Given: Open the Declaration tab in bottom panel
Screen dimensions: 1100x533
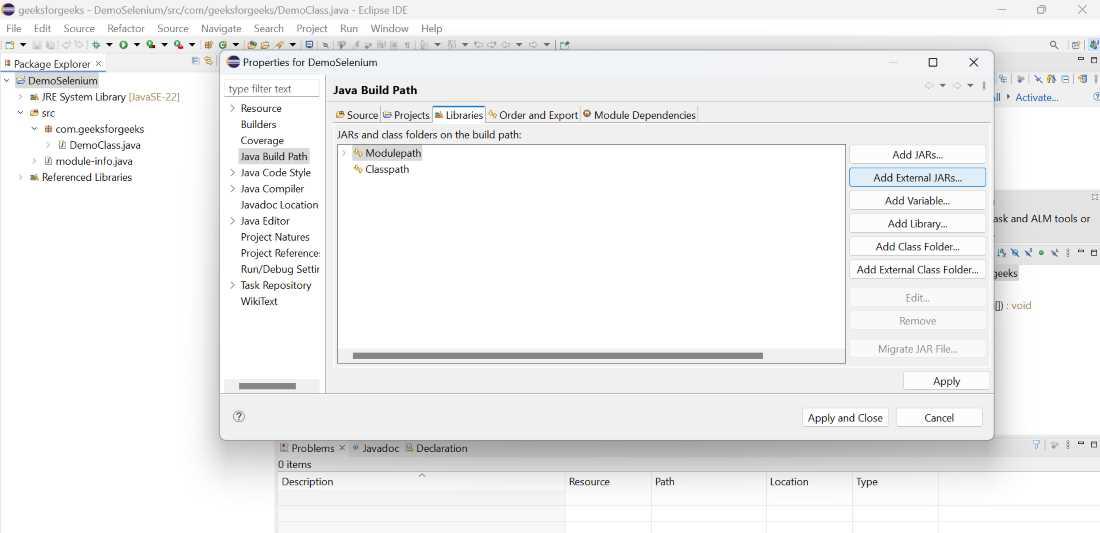Looking at the screenshot, I should pos(436,447).
